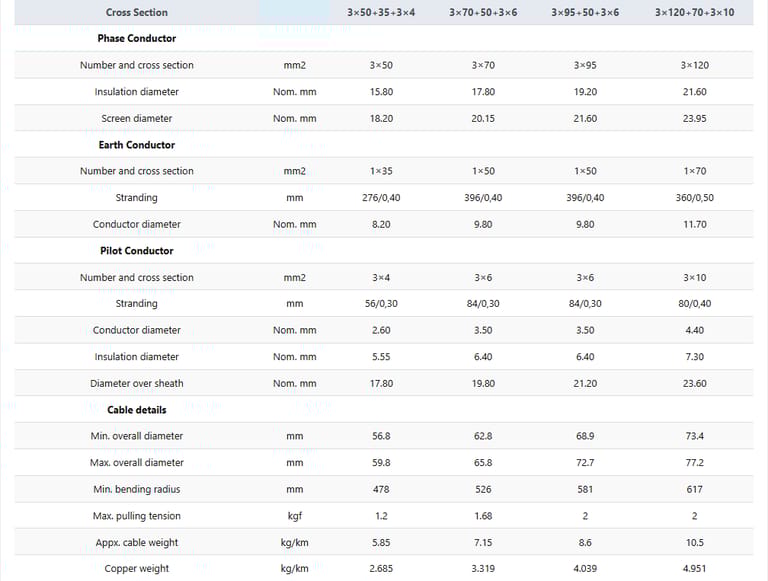
Task: Select the "Max. overall diameter" row label
Action: point(137,463)
